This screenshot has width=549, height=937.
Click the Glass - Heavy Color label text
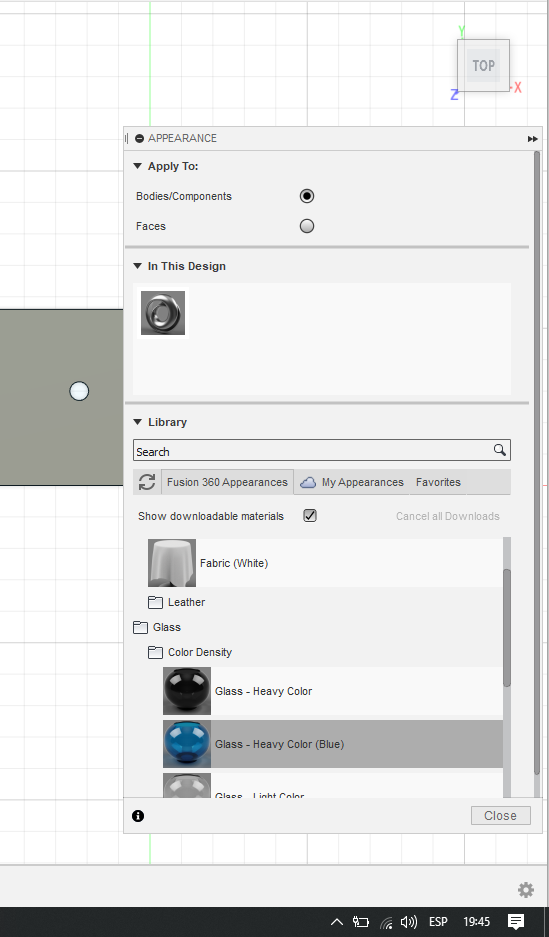click(263, 691)
